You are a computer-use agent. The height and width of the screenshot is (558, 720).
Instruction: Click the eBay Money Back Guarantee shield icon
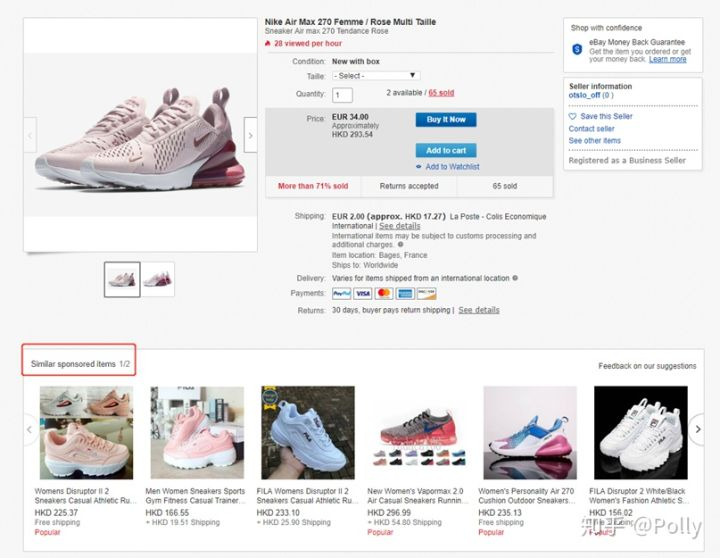(x=577, y=48)
